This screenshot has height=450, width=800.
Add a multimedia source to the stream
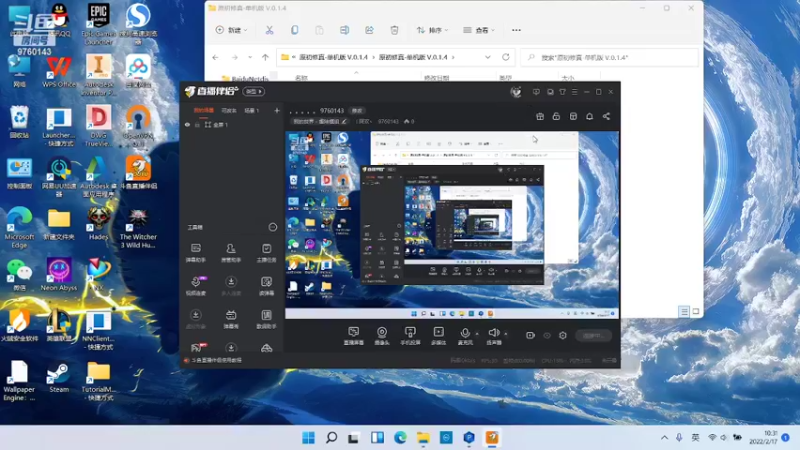438,336
